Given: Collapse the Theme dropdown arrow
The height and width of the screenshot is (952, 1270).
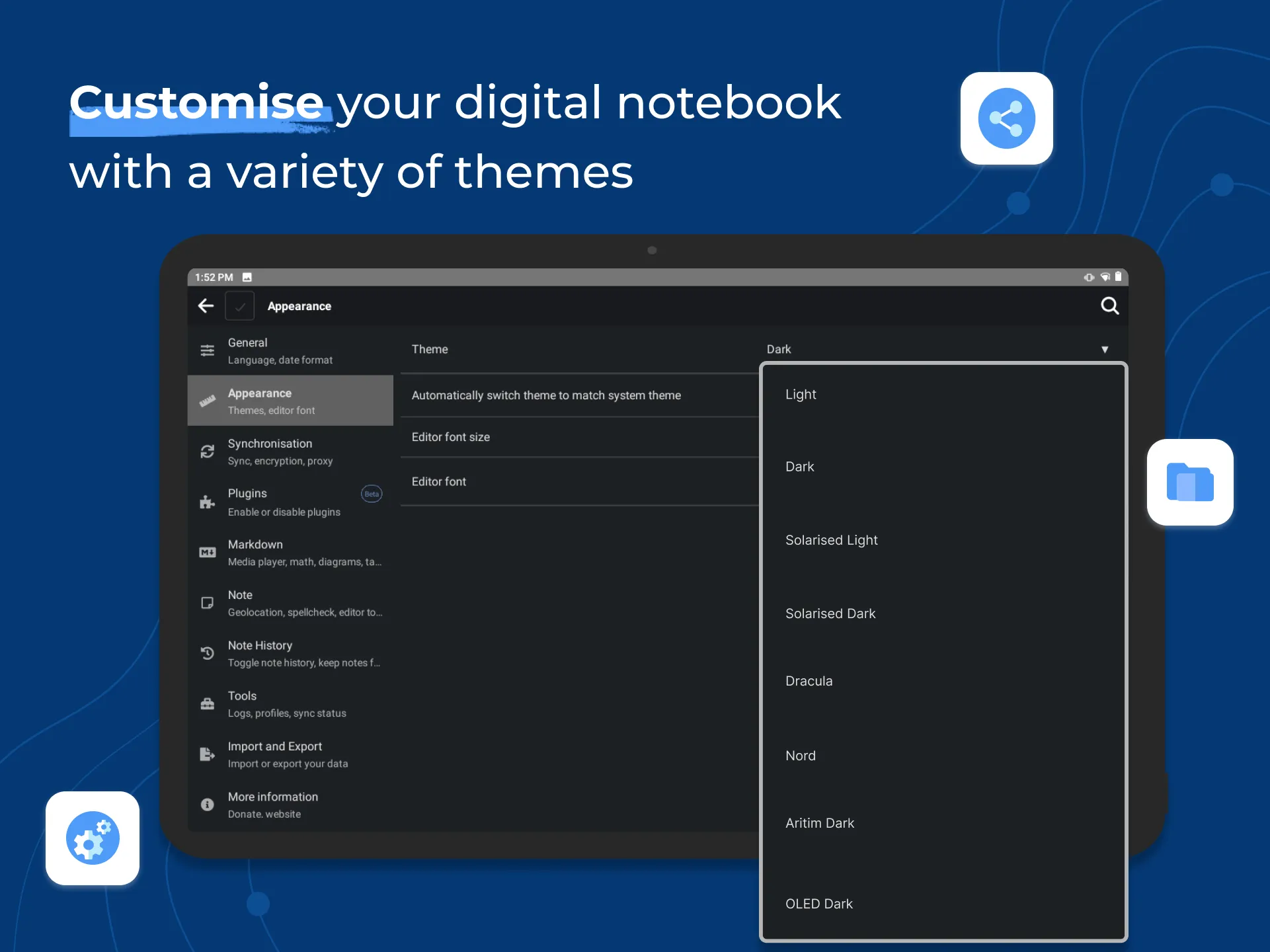Looking at the screenshot, I should click(x=1105, y=349).
